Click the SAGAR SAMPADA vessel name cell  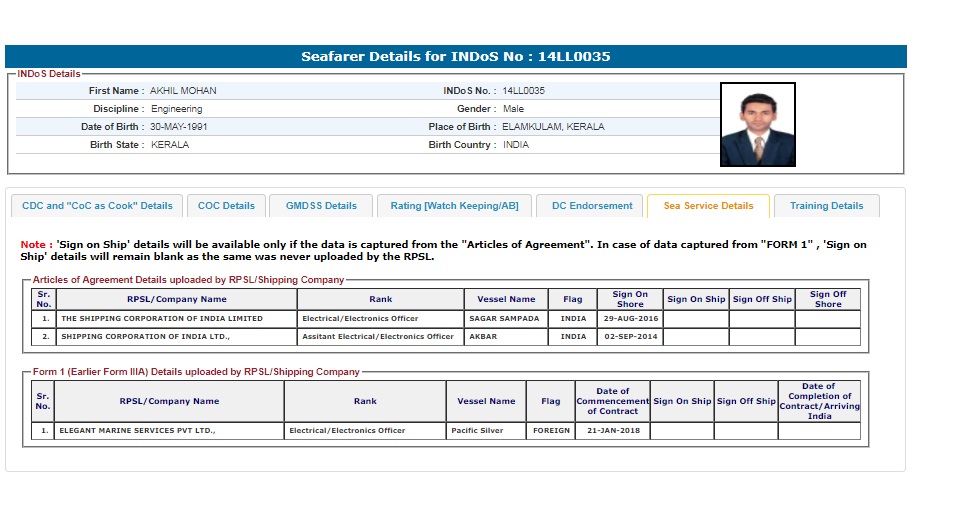point(503,319)
